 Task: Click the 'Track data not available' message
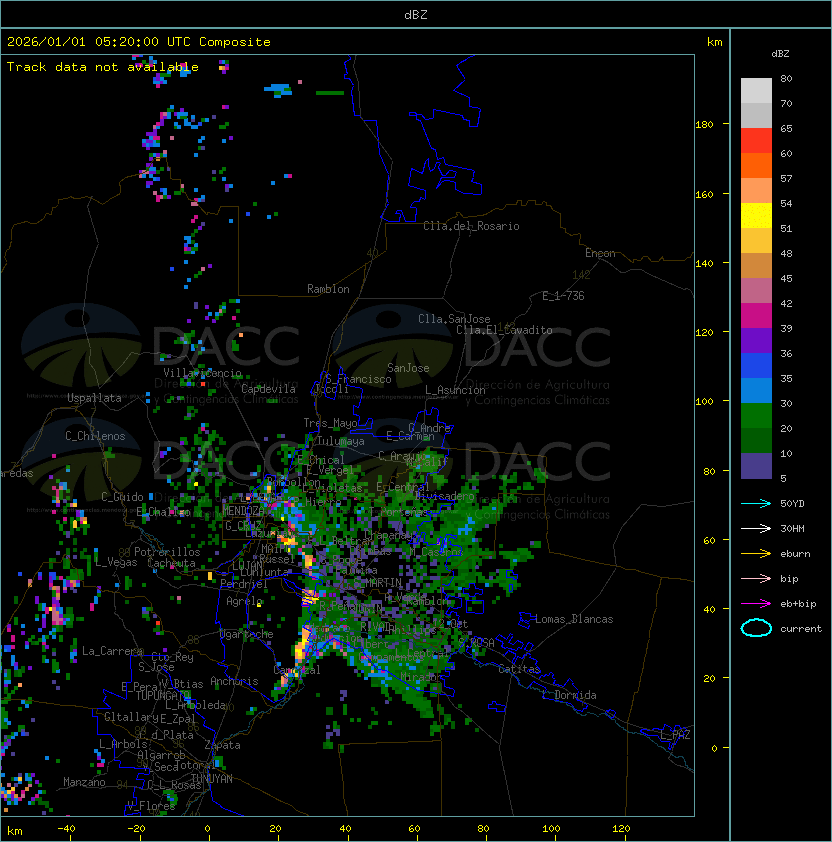coord(103,67)
